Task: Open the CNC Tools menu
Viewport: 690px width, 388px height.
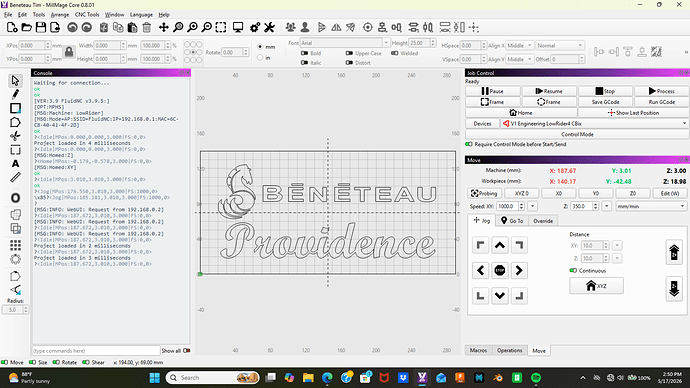Action: (x=87, y=15)
